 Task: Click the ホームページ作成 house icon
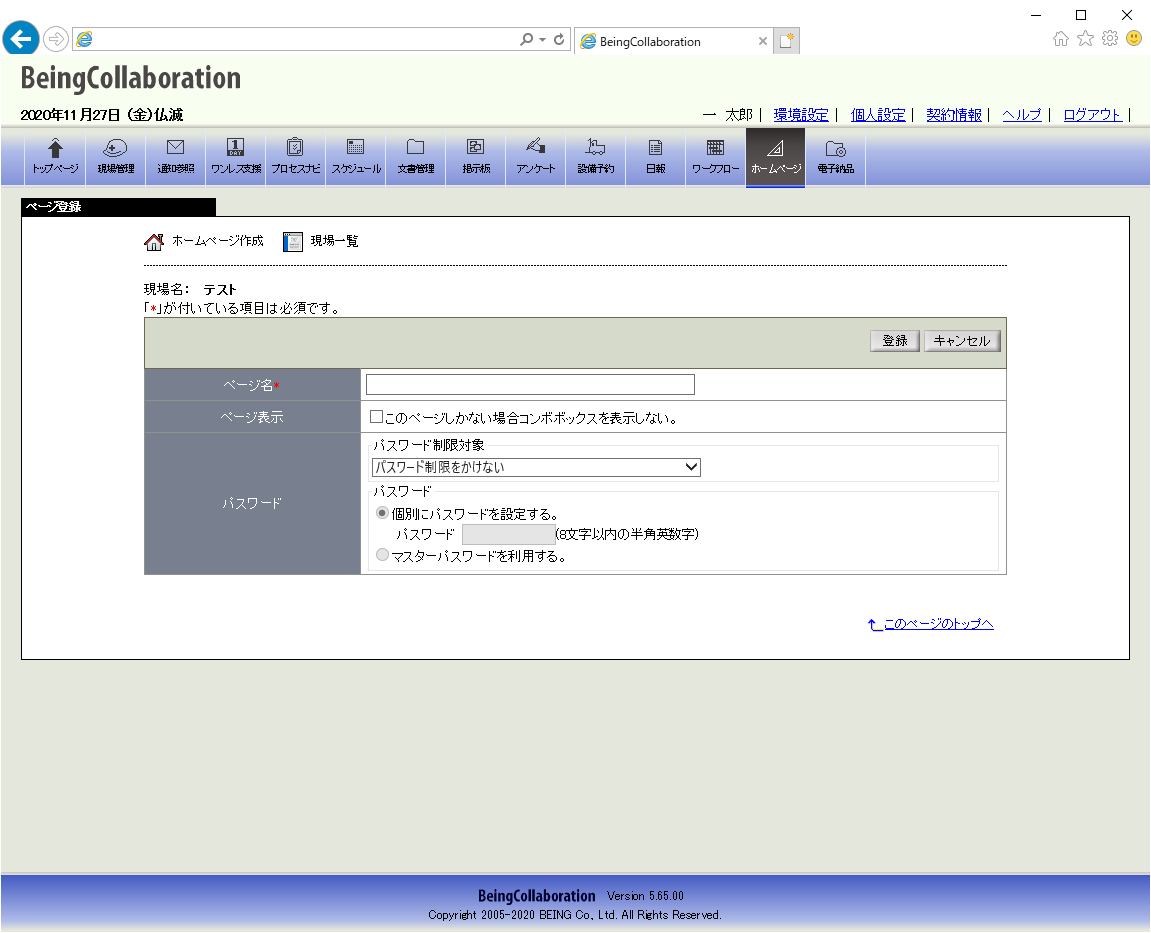(154, 242)
